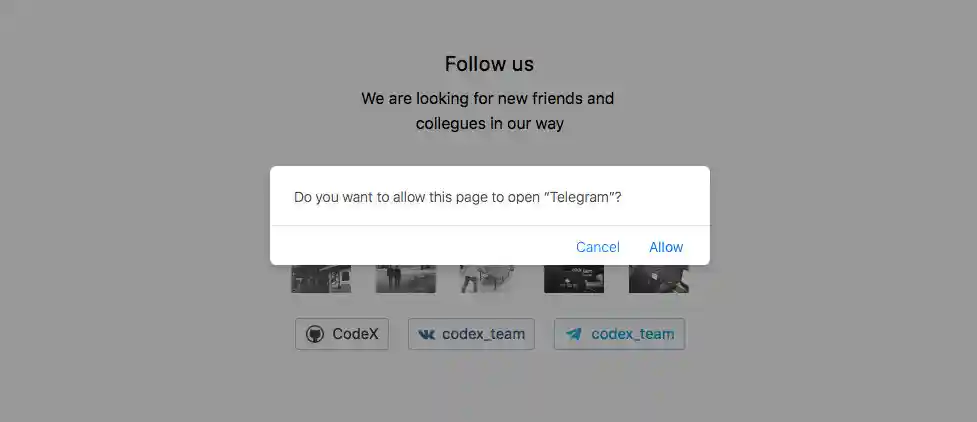Image resolution: width=977 pixels, height=422 pixels.
Task: Open the CodeX GitHub link label
Action: (355, 334)
